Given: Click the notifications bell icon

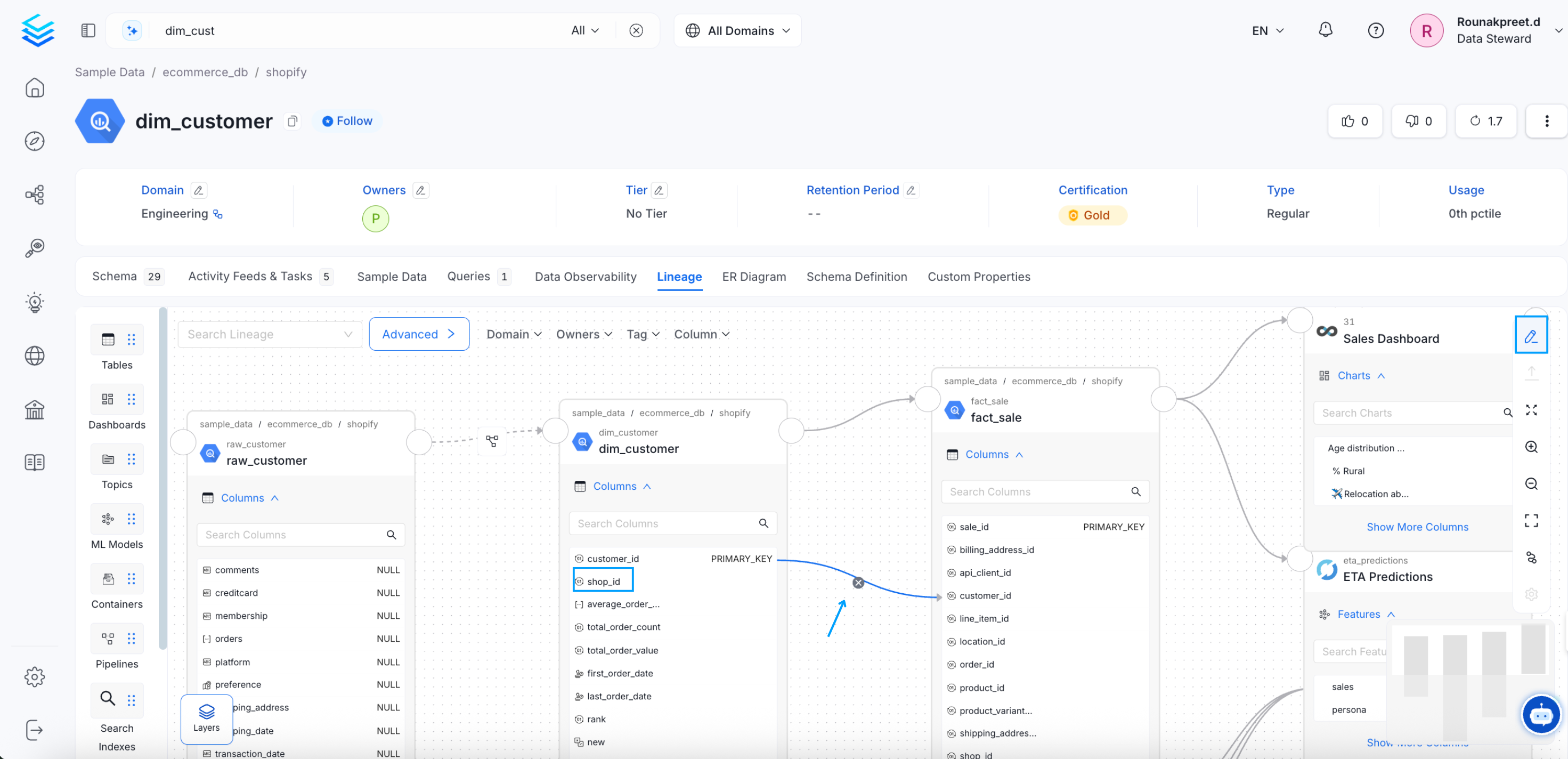Looking at the screenshot, I should (1325, 30).
